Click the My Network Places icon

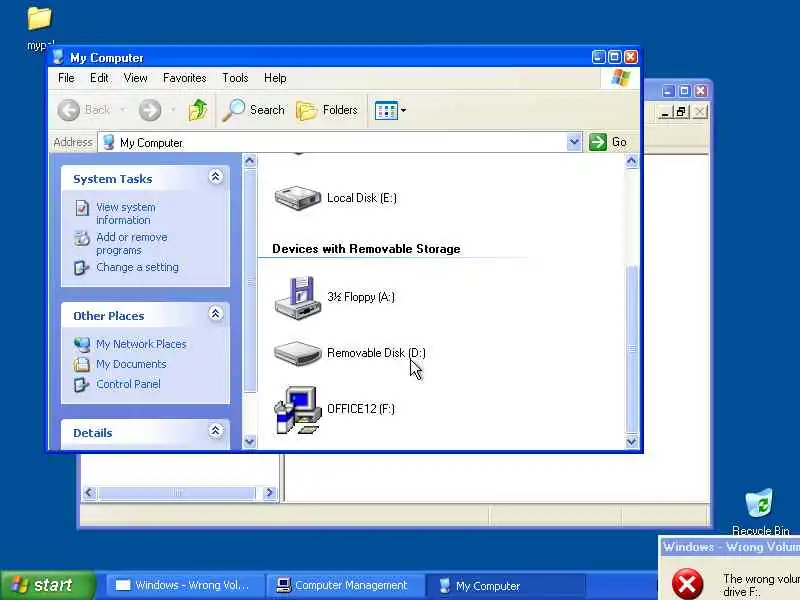pyautogui.click(x=82, y=344)
